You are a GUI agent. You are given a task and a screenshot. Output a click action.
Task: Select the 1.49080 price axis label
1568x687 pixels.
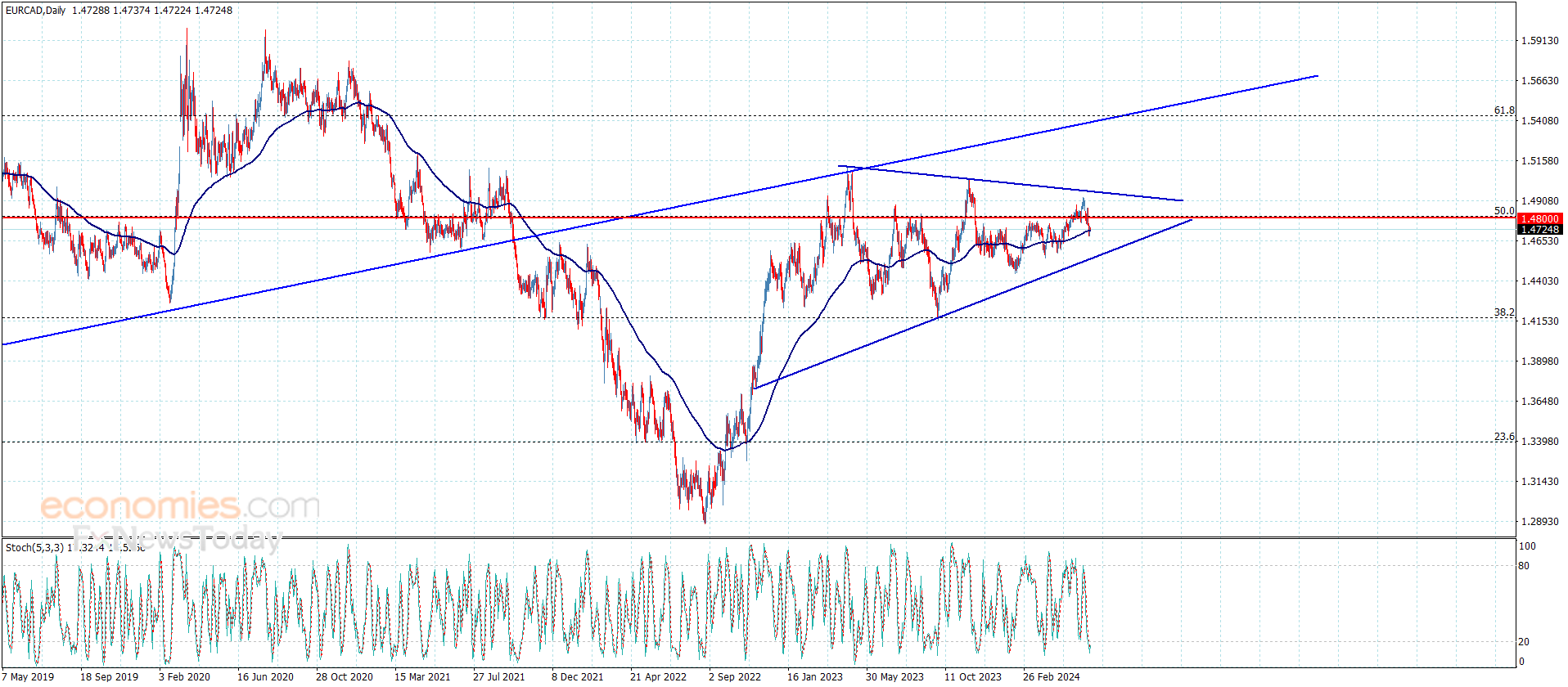tap(1539, 201)
